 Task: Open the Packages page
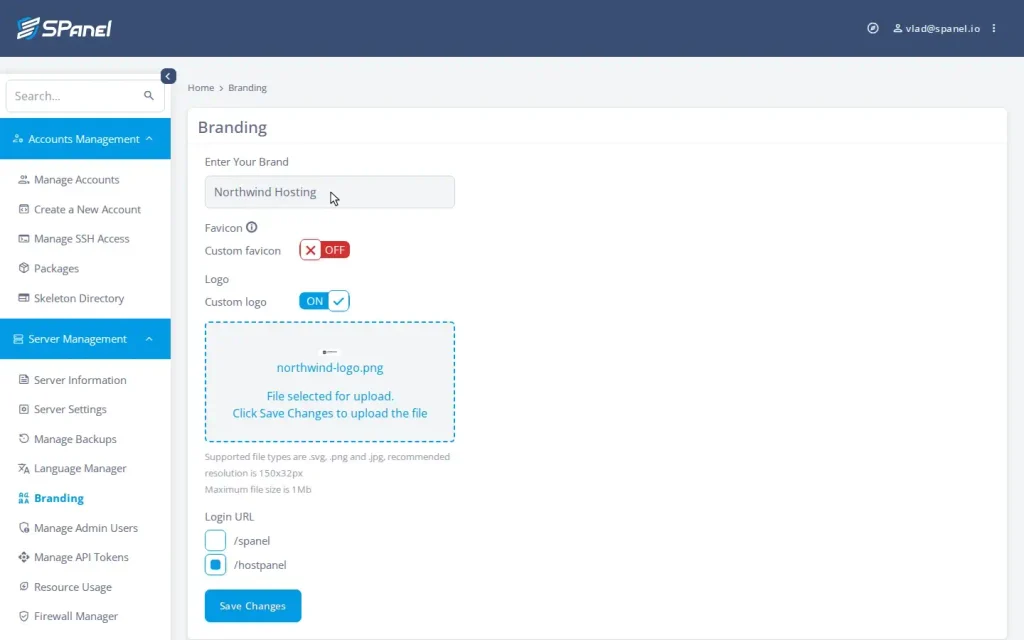(x=56, y=268)
